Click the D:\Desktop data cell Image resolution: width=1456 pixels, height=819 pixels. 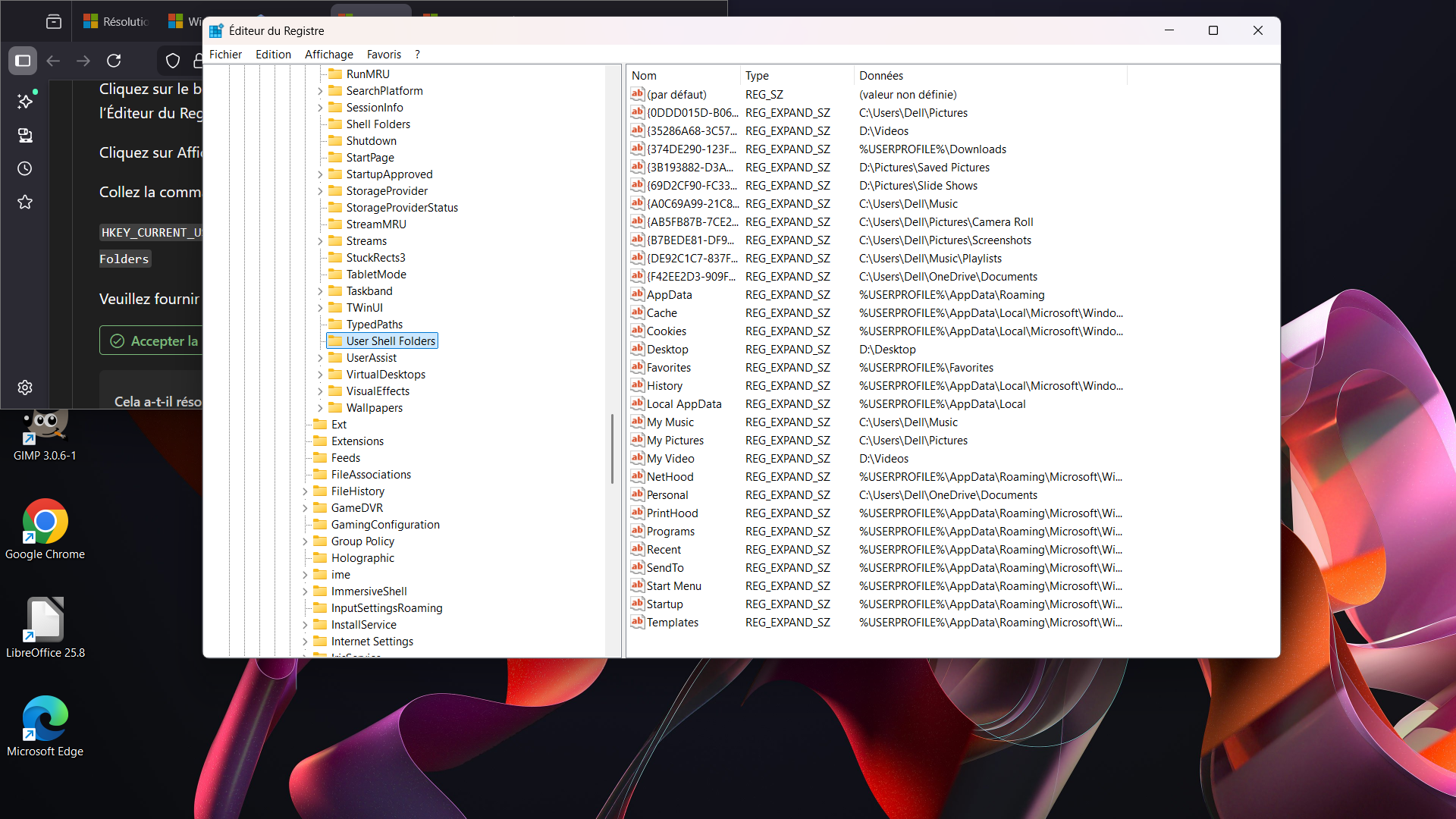[x=887, y=350]
